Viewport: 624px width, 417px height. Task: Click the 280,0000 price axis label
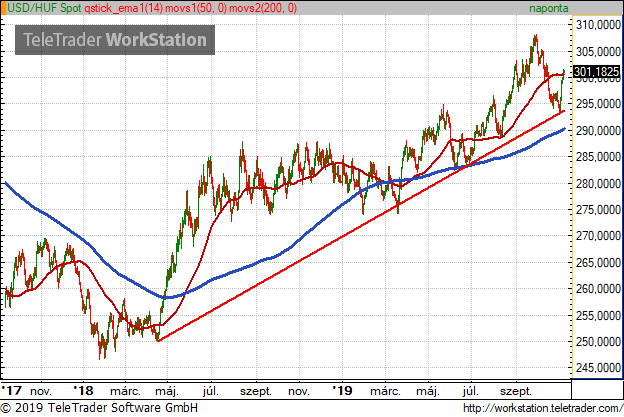(598, 183)
